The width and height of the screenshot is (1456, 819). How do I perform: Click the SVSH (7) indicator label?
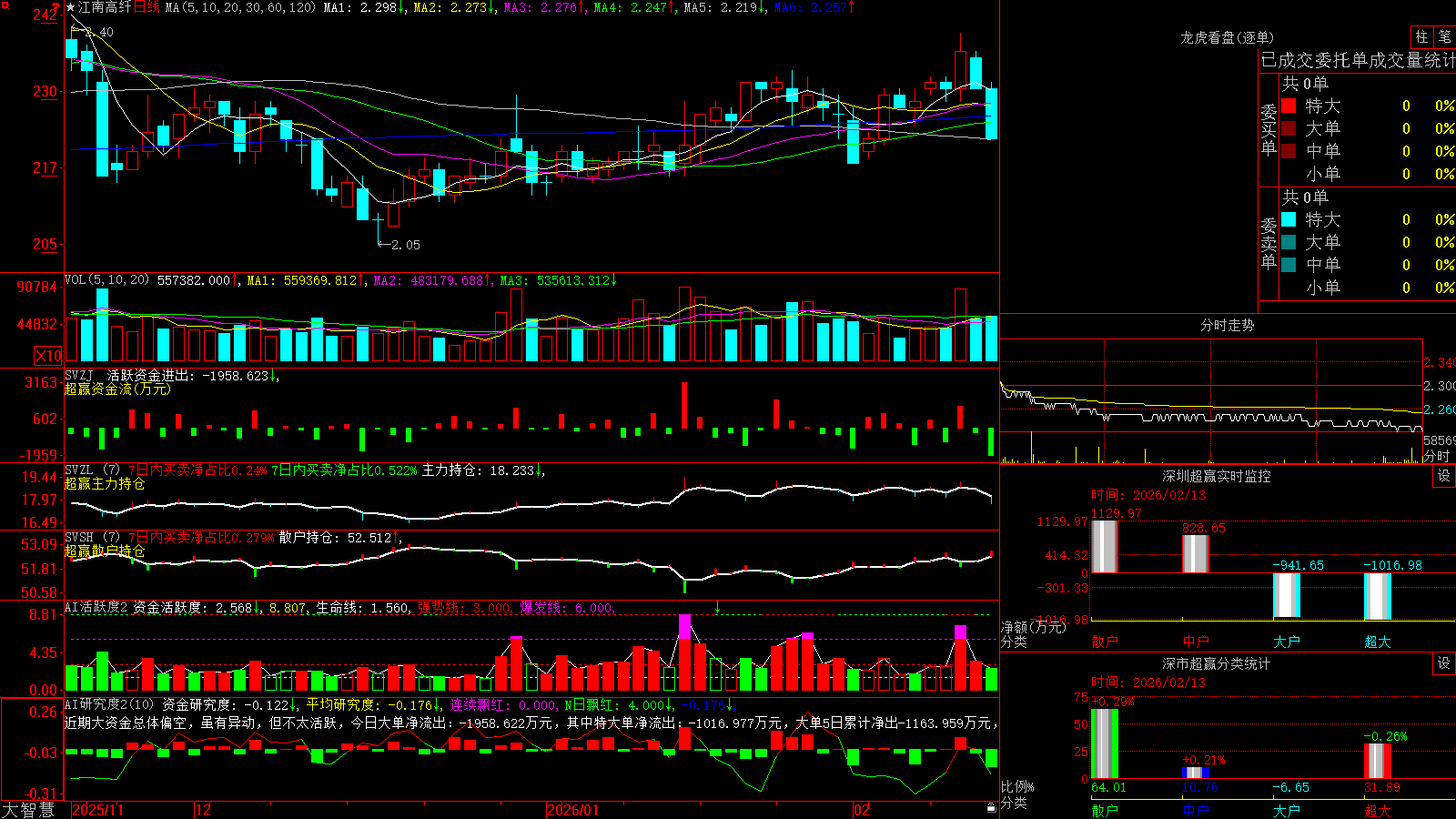coord(92,538)
